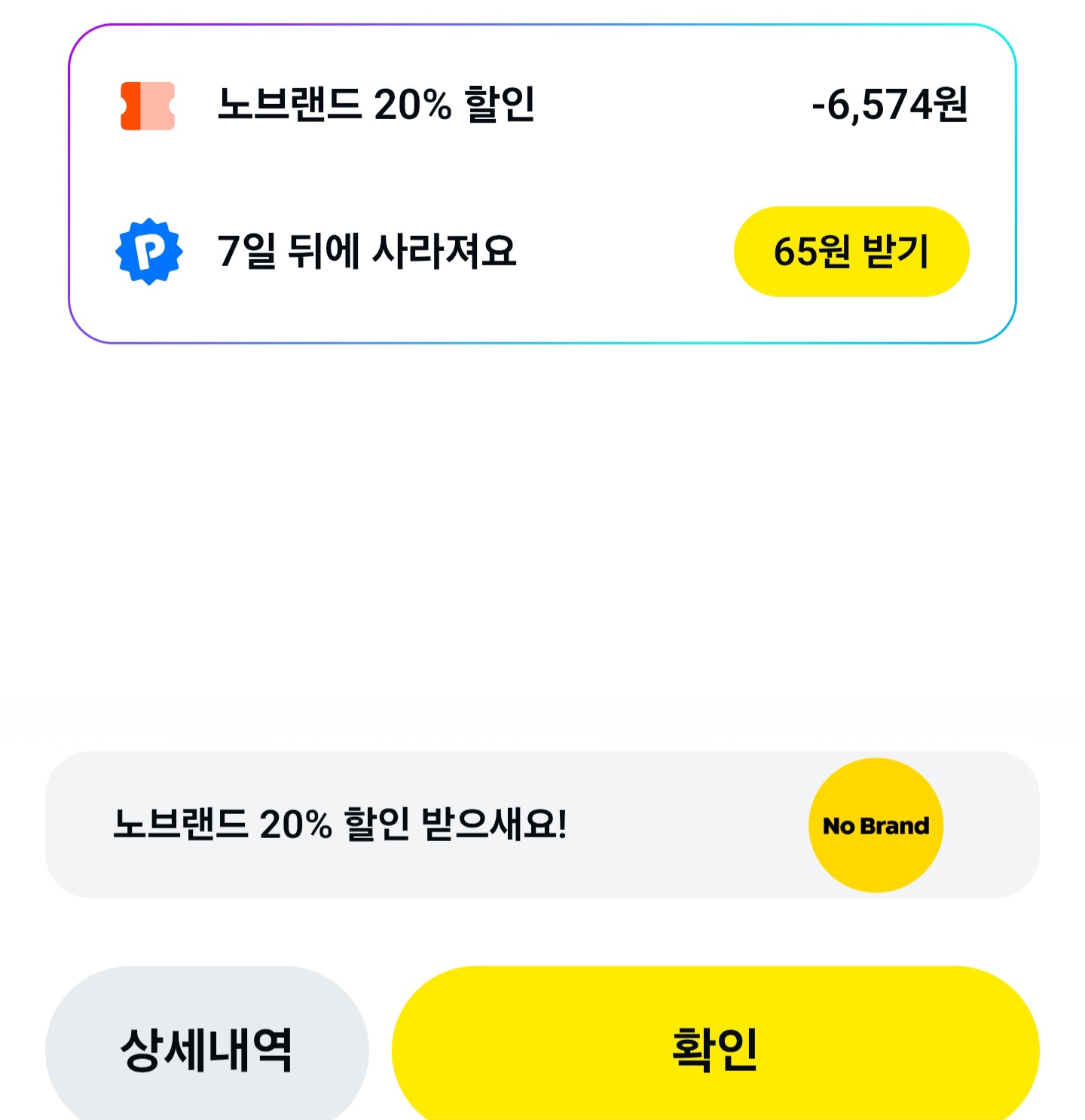Select the discounted amount in won
This screenshot has height=1120, width=1085.
coord(890,104)
